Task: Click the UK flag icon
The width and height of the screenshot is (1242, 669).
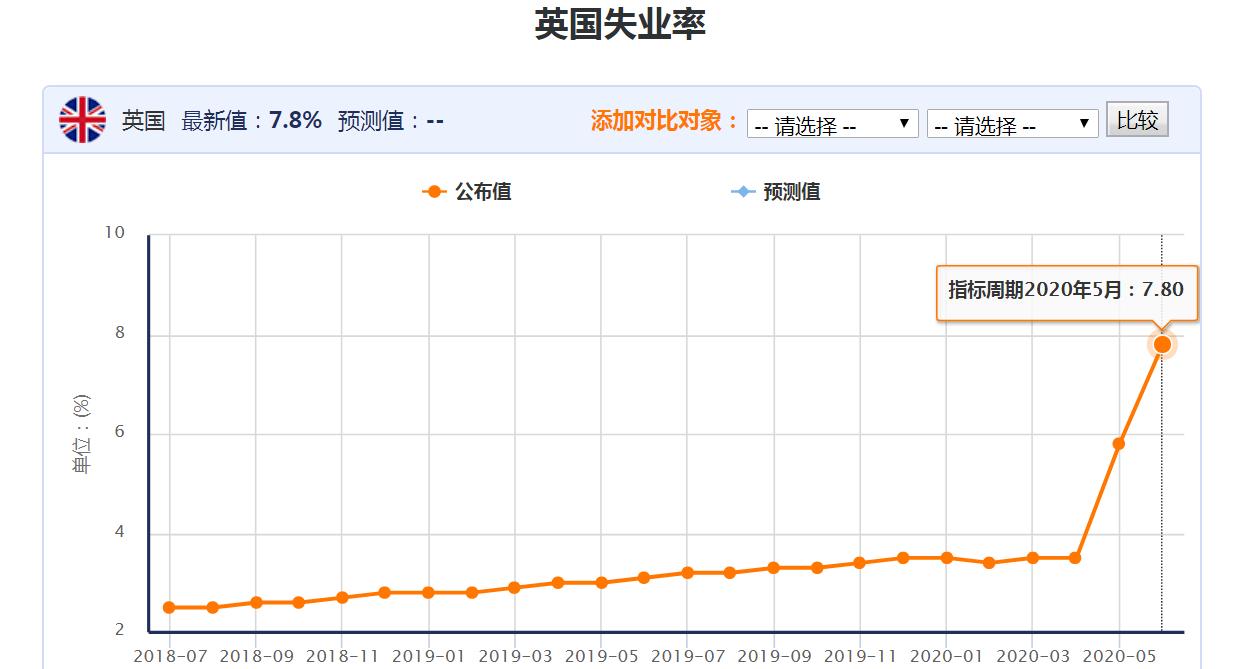Action: point(81,119)
